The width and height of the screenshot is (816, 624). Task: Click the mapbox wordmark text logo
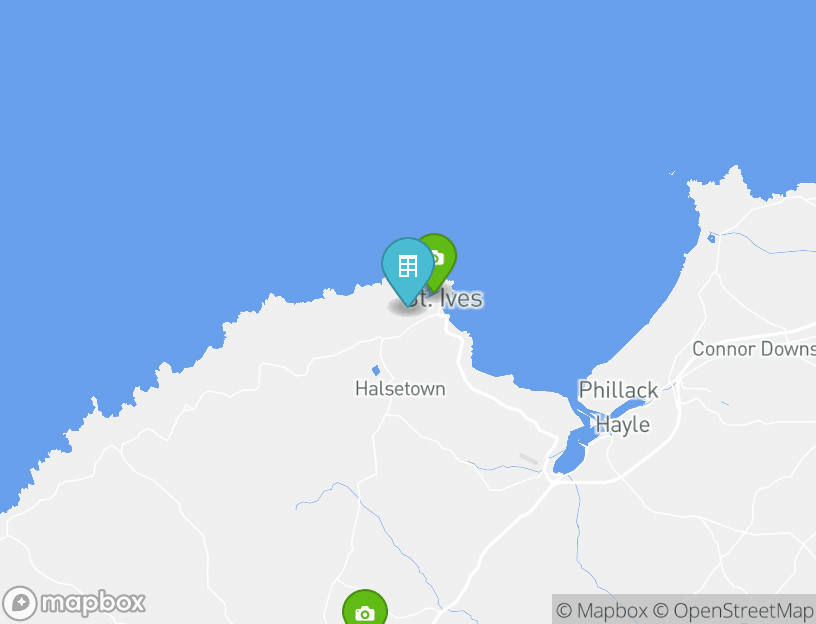click(x=93, y=604)
